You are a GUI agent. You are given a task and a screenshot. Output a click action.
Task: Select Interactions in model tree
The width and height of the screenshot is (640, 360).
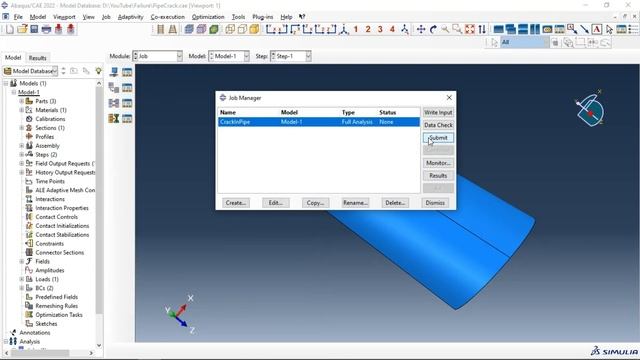tap(50, 199)
